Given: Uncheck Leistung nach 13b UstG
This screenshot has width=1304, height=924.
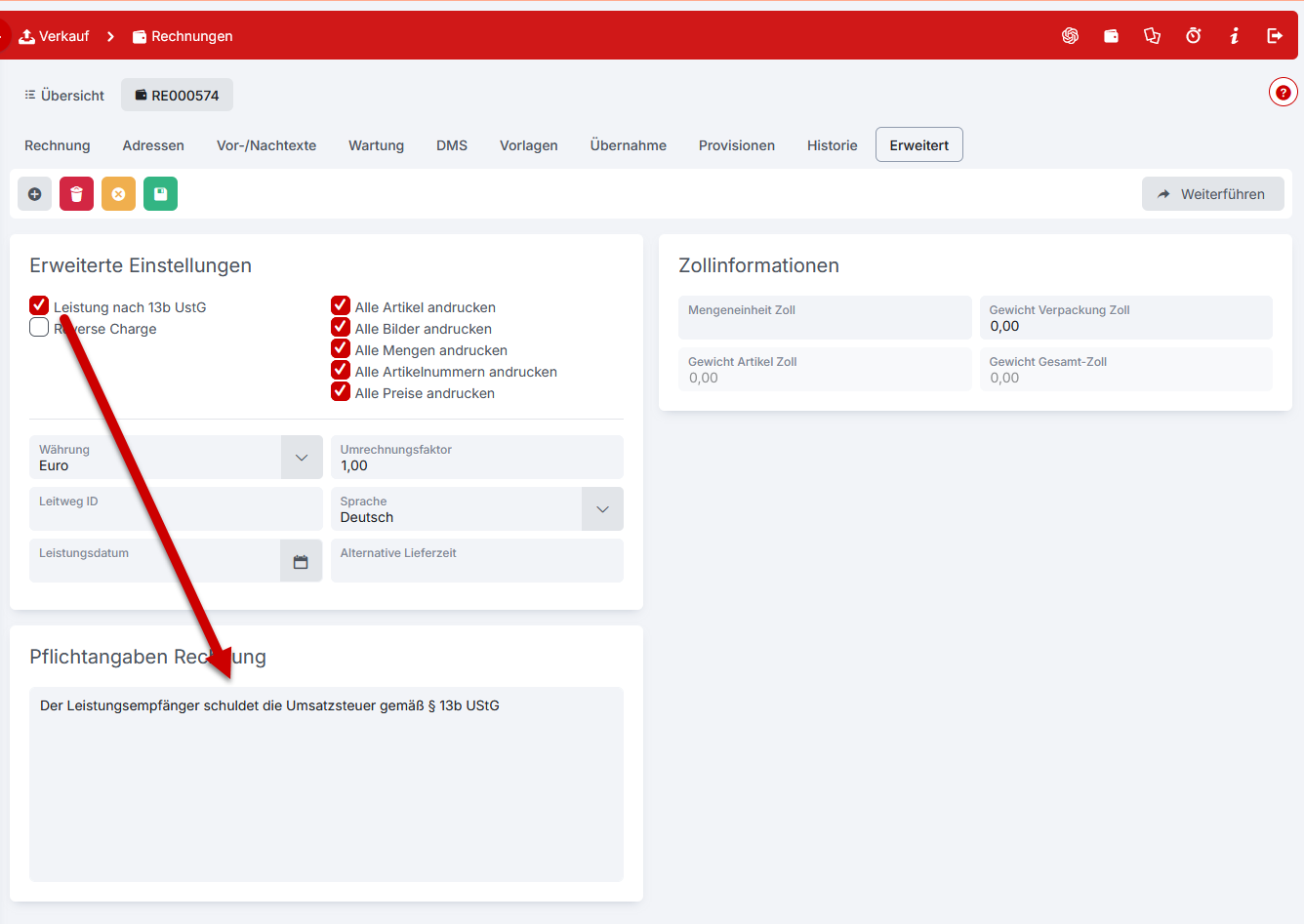Looking at the screenshot, I should [x=39, y=305].
